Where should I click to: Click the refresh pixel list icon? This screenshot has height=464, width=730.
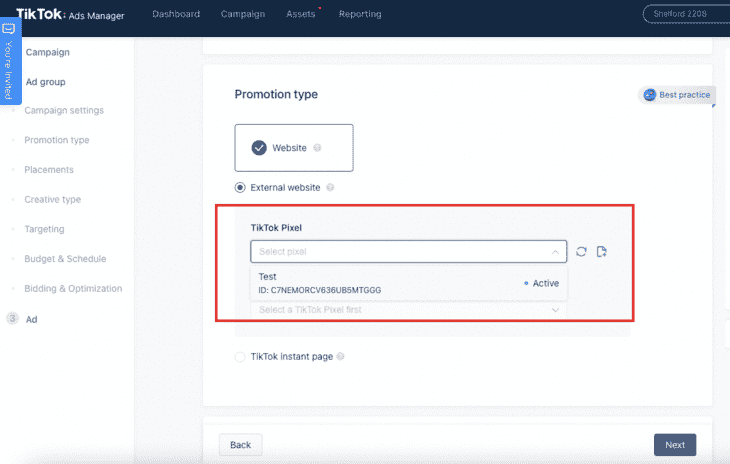tap(581, 252)
